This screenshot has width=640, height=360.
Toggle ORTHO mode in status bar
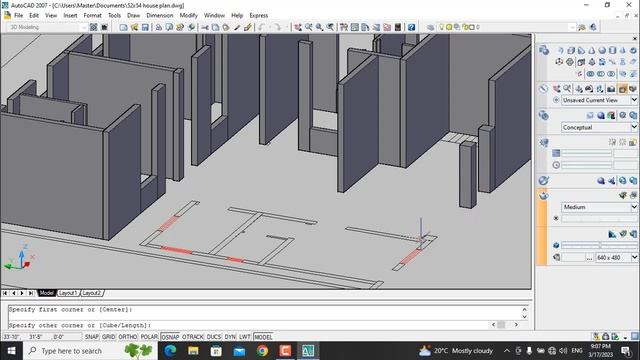(127, 337)
